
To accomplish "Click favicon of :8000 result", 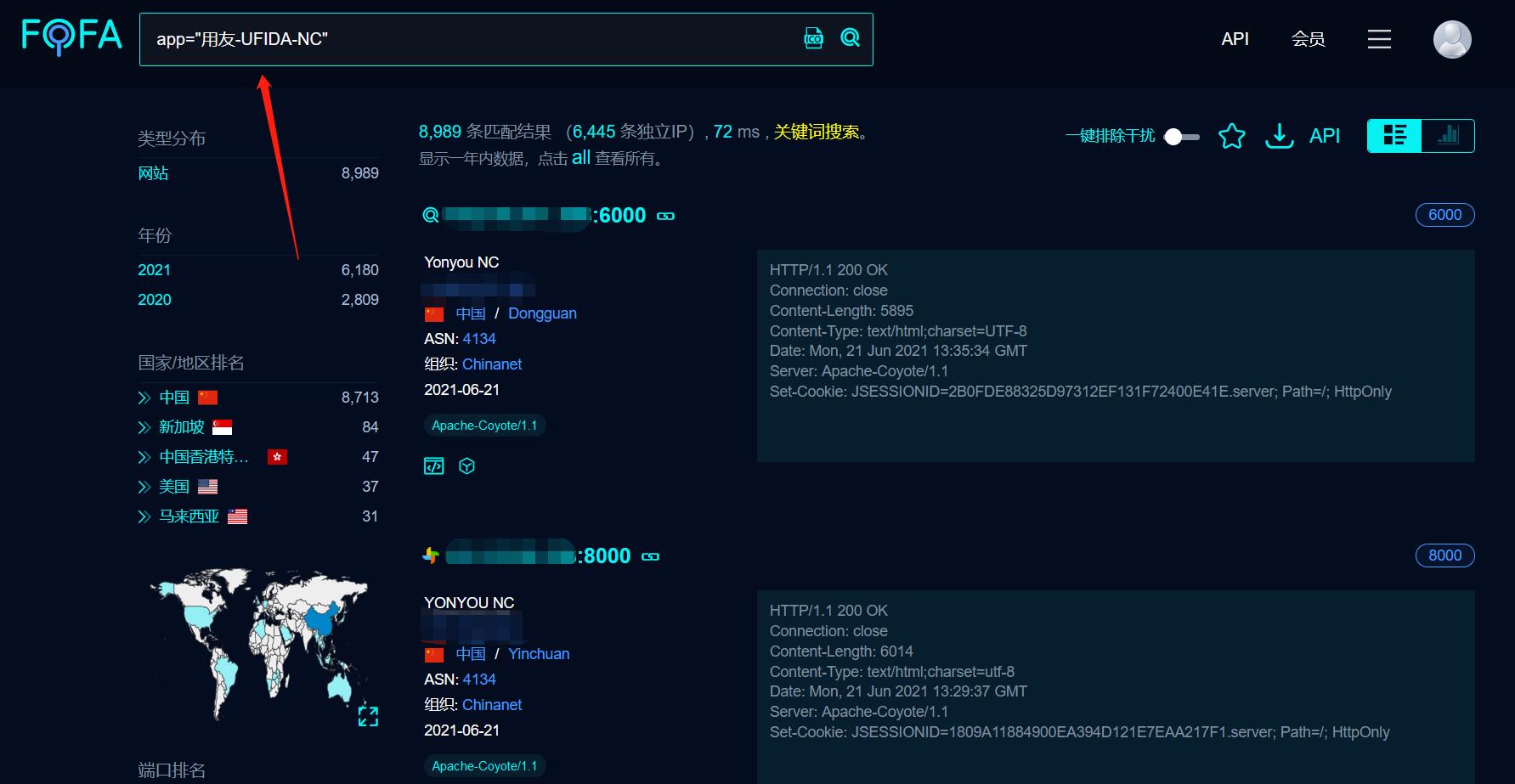I will tap(431, 556).
